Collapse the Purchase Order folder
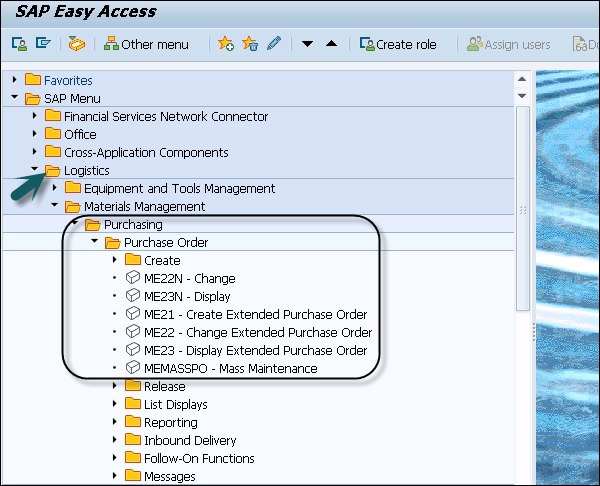The width and height of the screenshot is (600, 486). coord(95,243)
